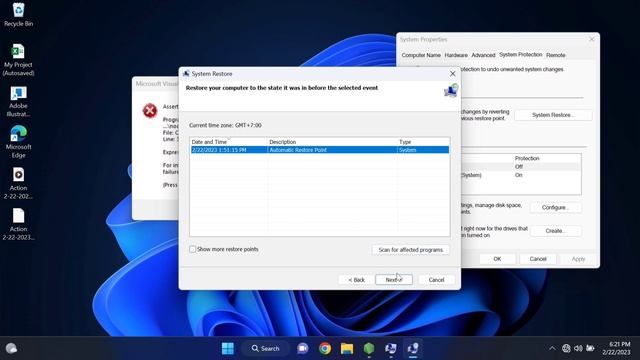Click Scan for affected programs

point(411,249)
